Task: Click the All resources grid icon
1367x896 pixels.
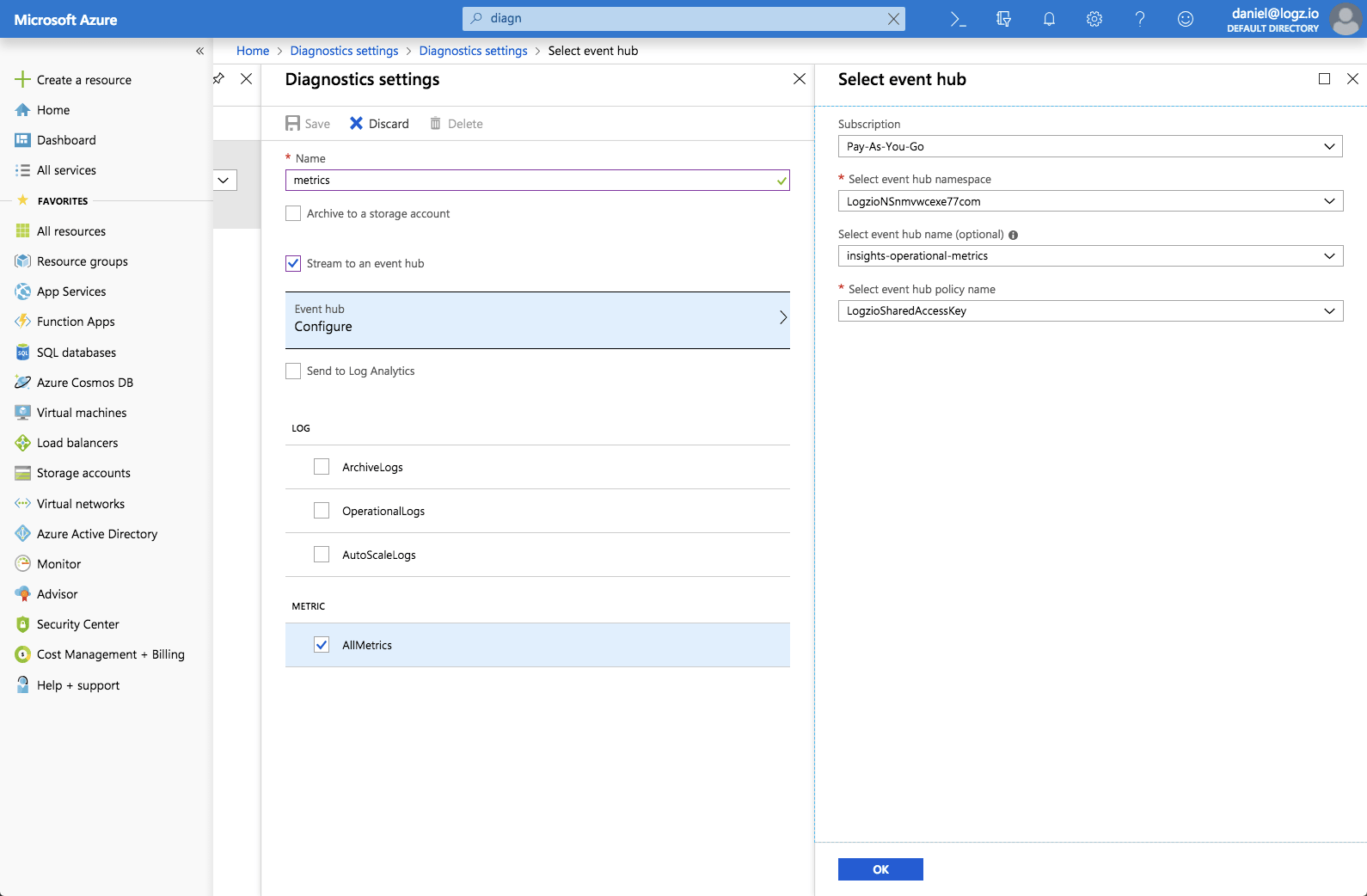Action: tap(22, 231)
